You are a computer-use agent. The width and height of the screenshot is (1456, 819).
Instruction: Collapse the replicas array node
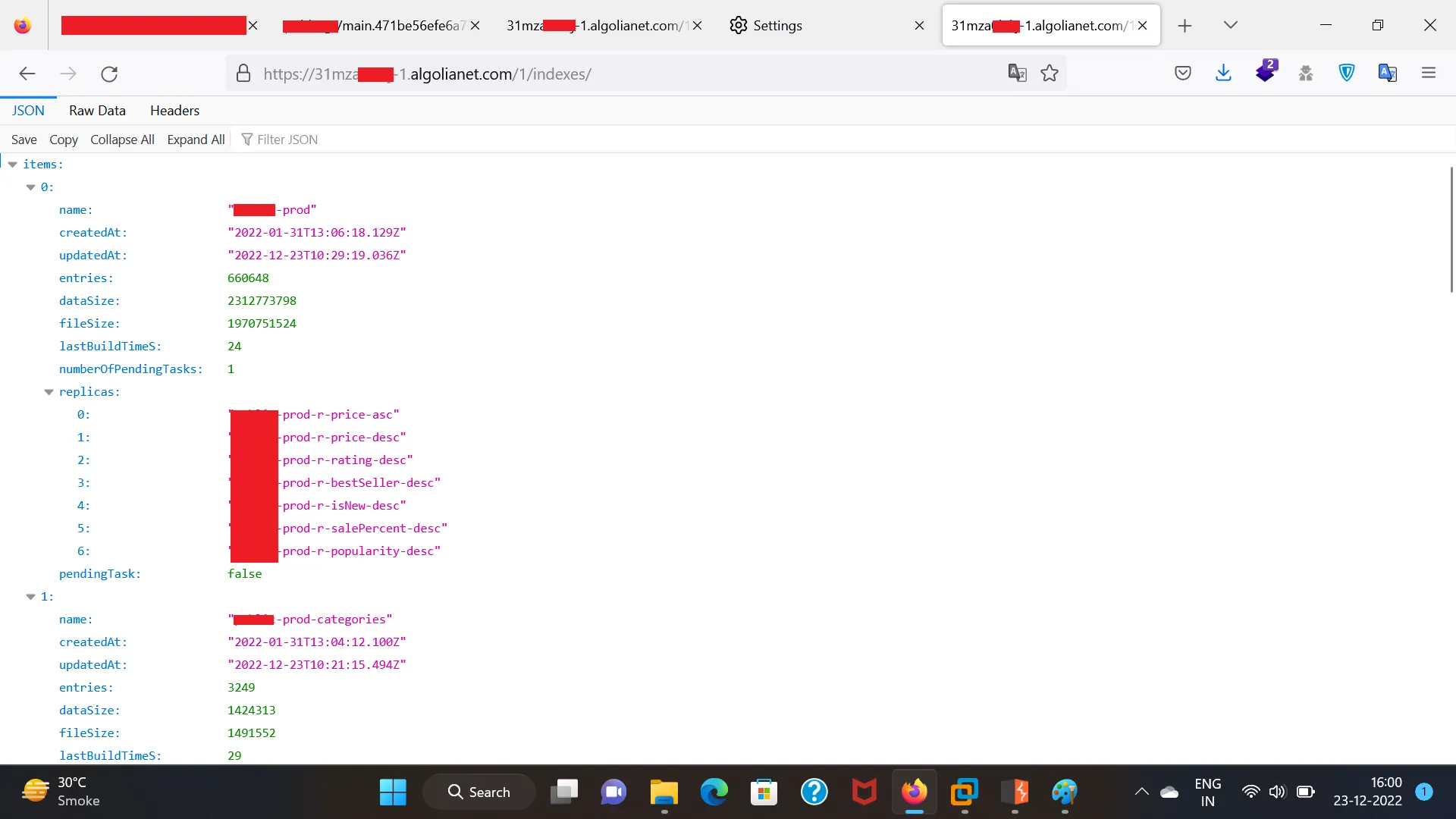click(x=49, y=392)
